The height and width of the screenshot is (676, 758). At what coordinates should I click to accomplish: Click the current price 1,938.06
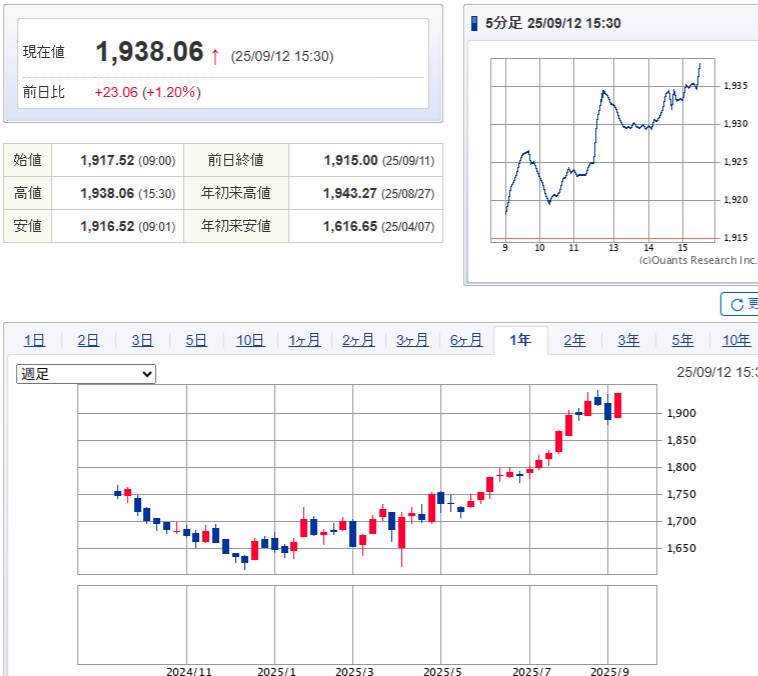point(149,51)
